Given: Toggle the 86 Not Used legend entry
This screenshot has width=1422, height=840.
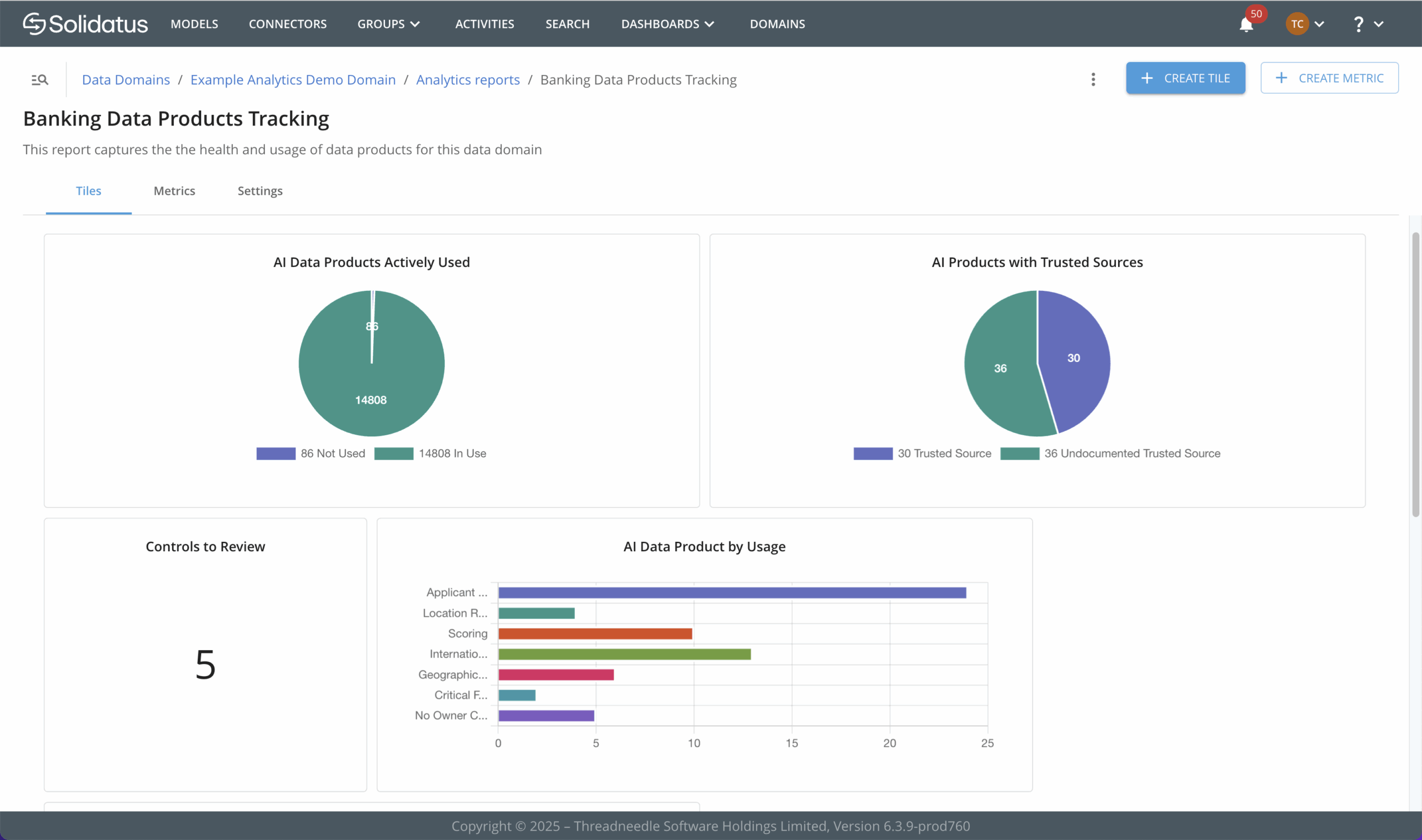Looking at the screenshot, I should (x=311, y=454).
